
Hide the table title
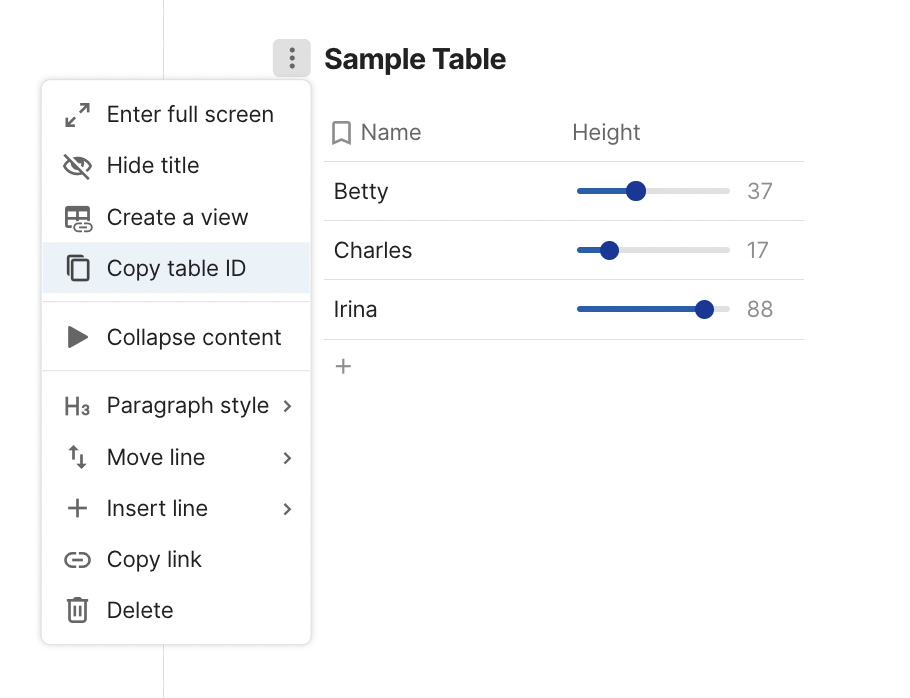point(152,166)
